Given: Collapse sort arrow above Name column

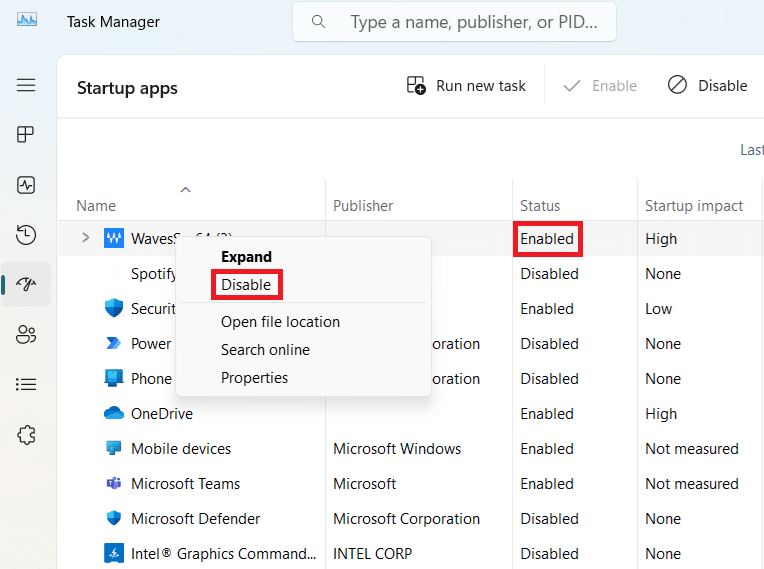Looking at the screenshot, I should 185,189.
